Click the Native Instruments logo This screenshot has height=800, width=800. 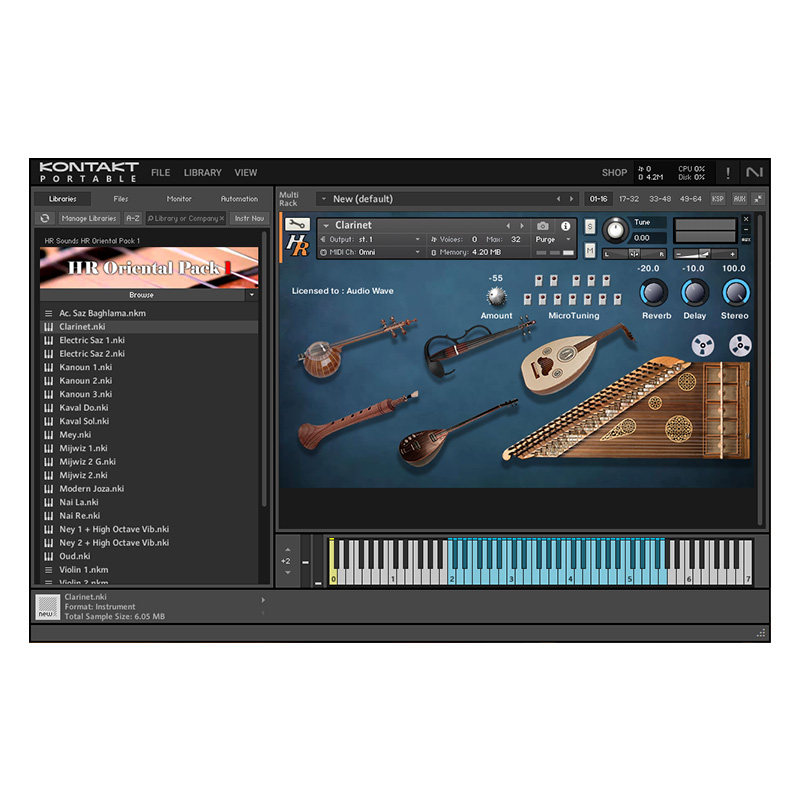[754, 172]
